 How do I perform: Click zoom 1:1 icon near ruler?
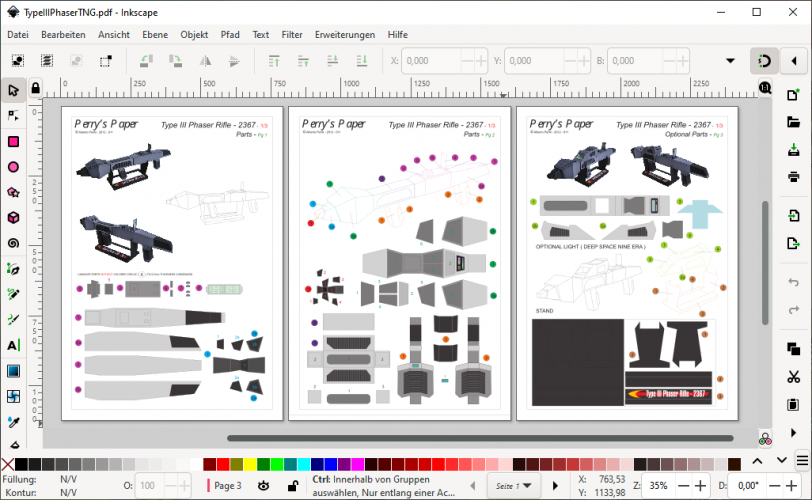pyautogui.click(x=765, y=87)
